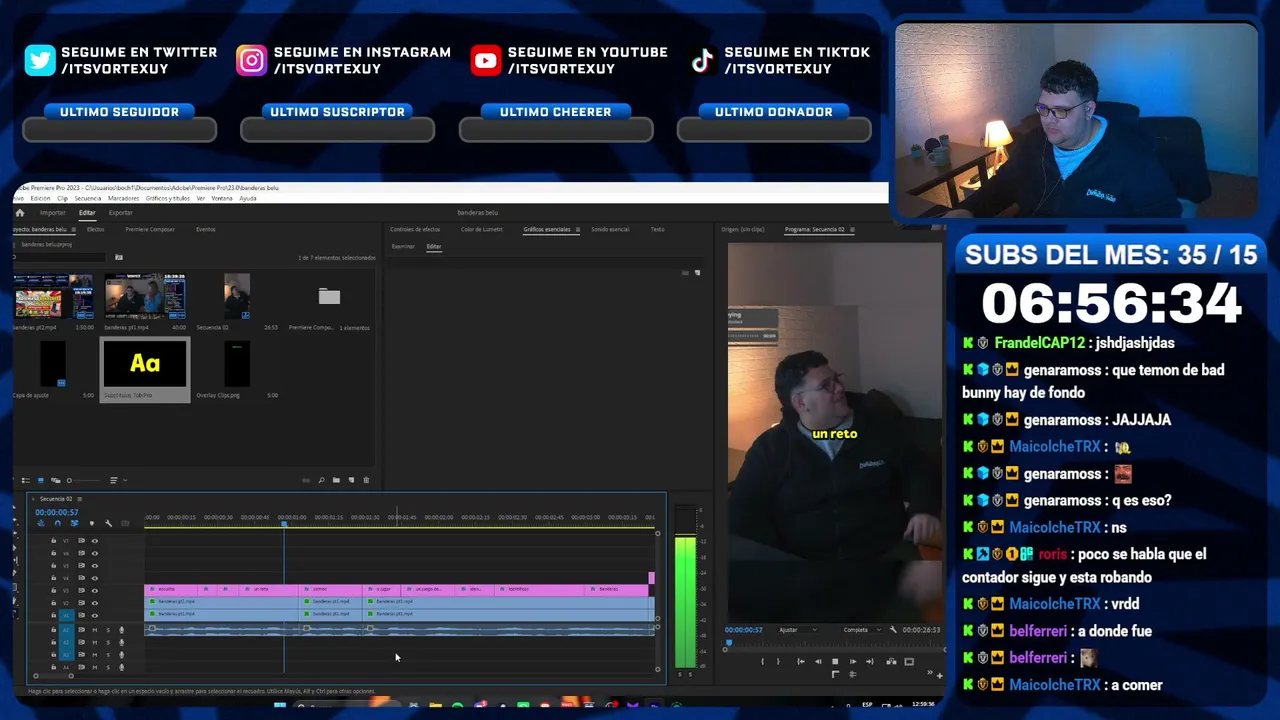Open the Secuencia 02 timeline panel menu
Image resolution: width=1280 pixels, height=720 pixels.
click(79, 498)
